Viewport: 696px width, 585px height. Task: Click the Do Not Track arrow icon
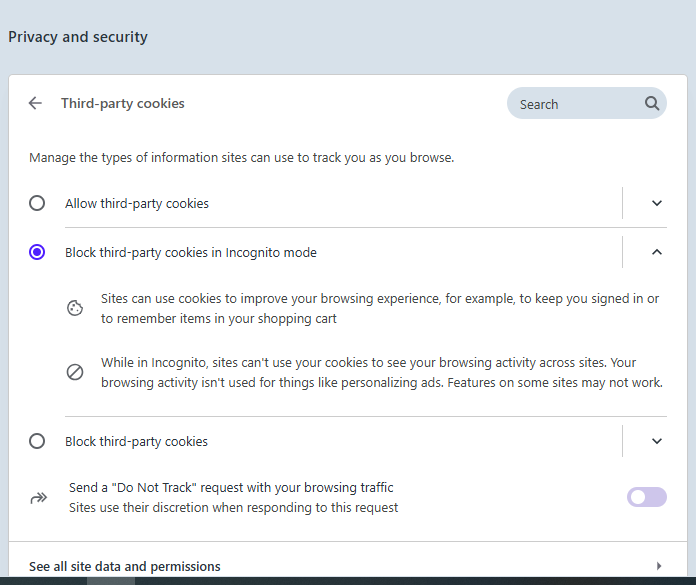pyautogui.click(x=39, y=498)
